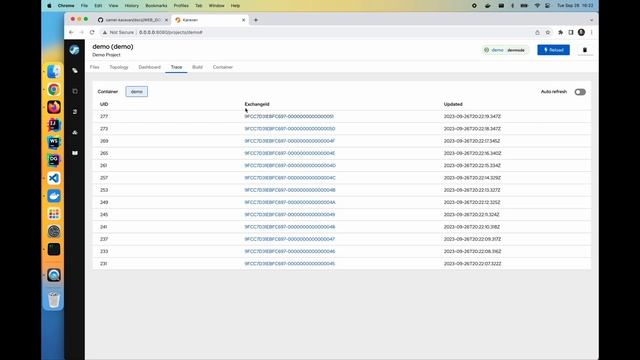Switch to the Files tab

(x=94, y=67)
